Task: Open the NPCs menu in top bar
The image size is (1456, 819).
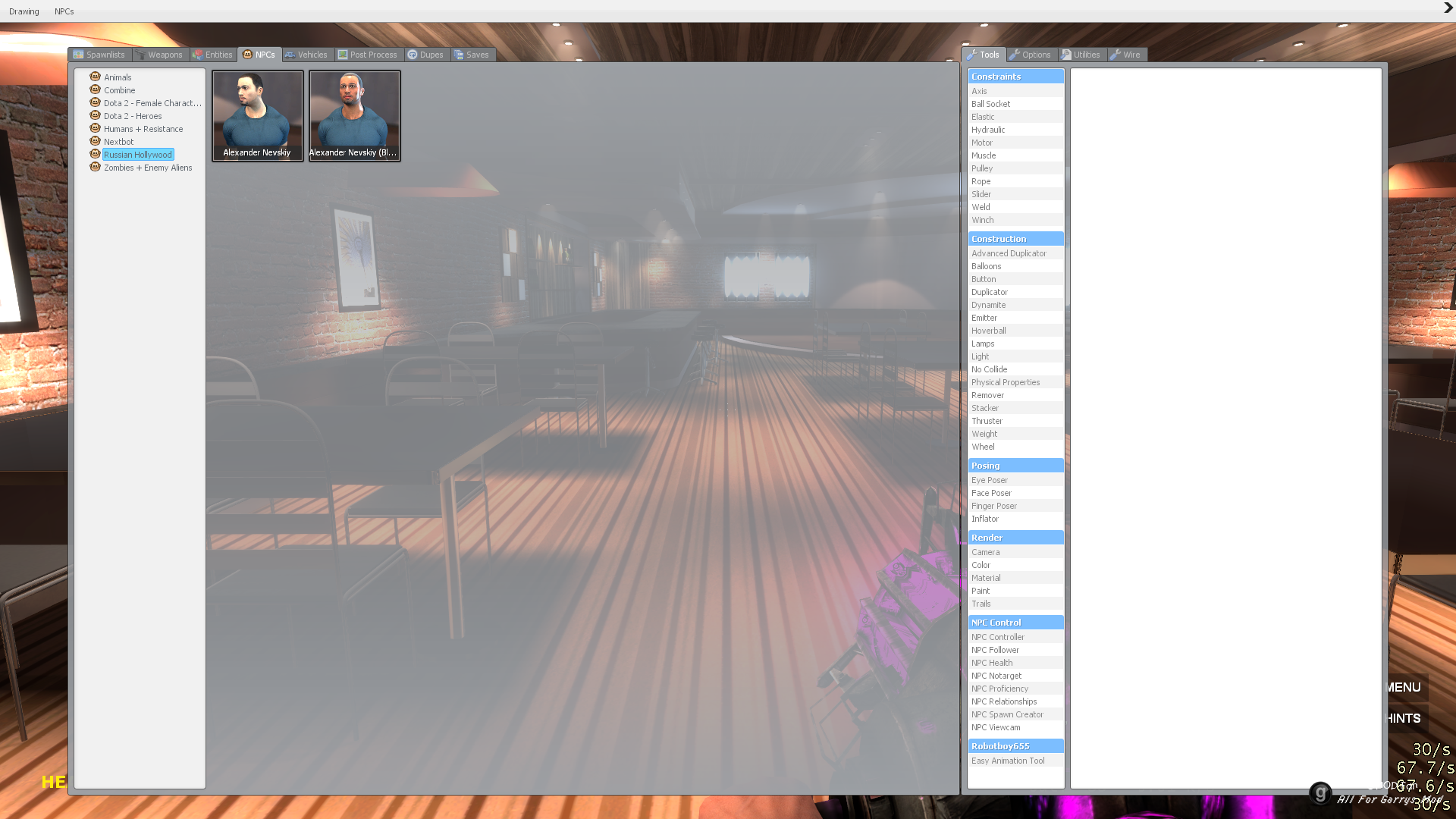Action: 64,11
